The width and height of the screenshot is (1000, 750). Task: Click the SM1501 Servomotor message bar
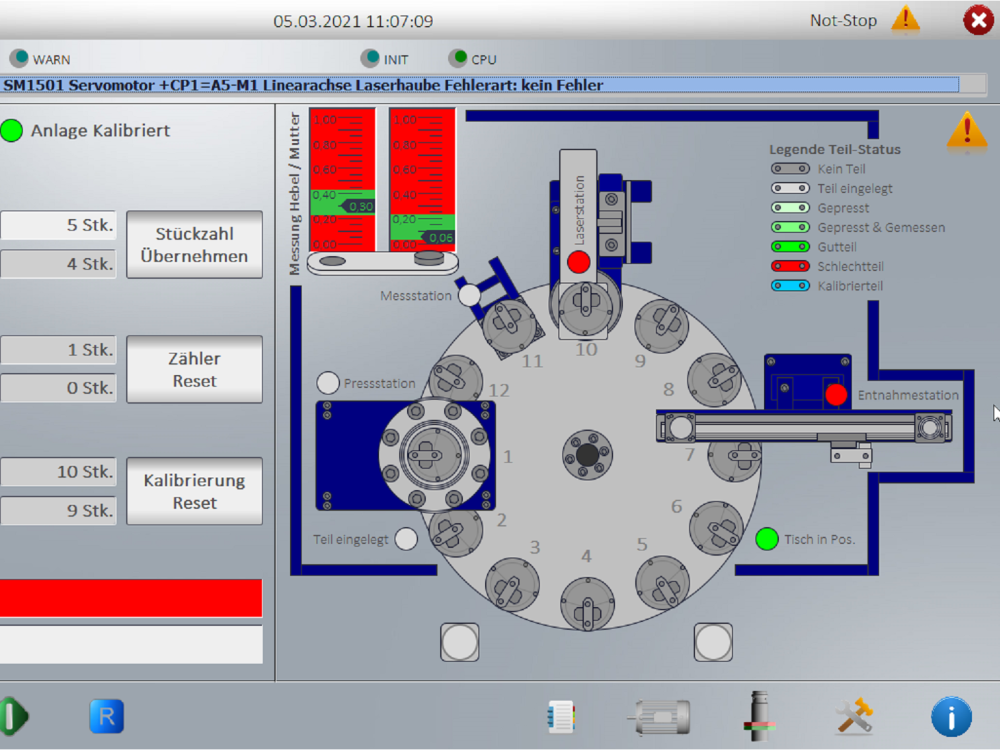(480, 85)
